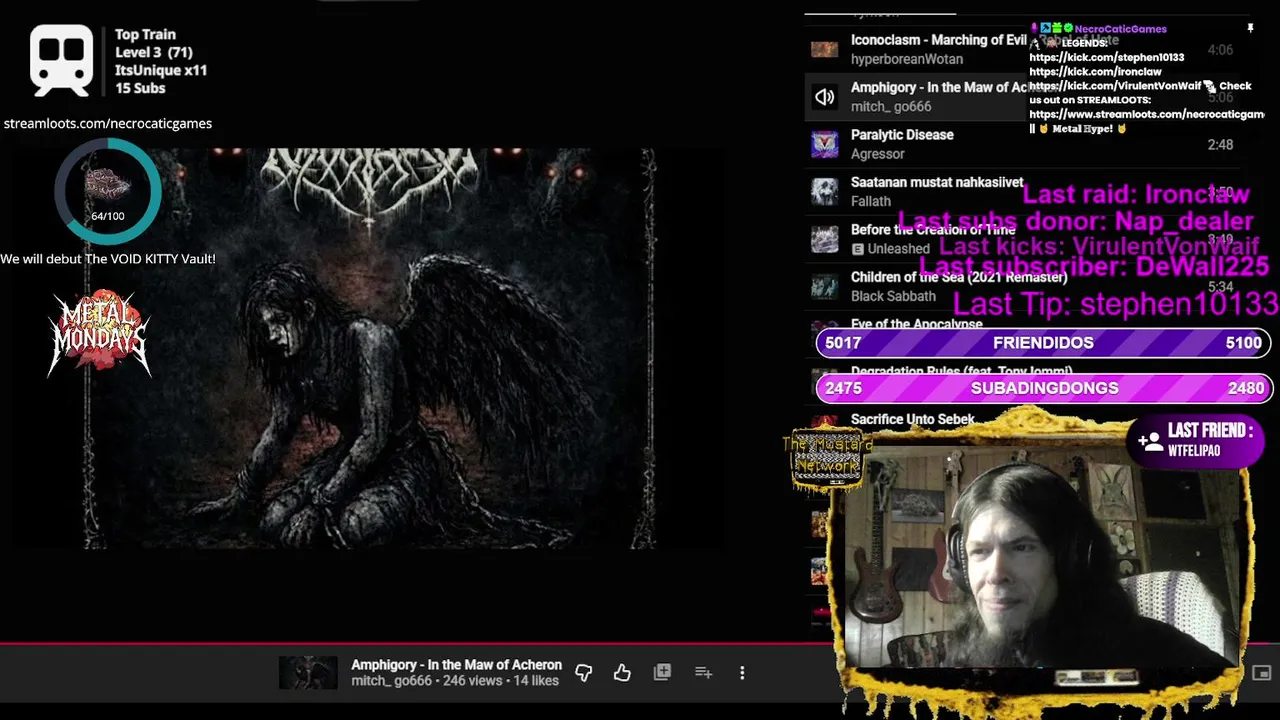Click the red playback progress line
Screen dimensions: 1280x720
click(x=415, y=643)
